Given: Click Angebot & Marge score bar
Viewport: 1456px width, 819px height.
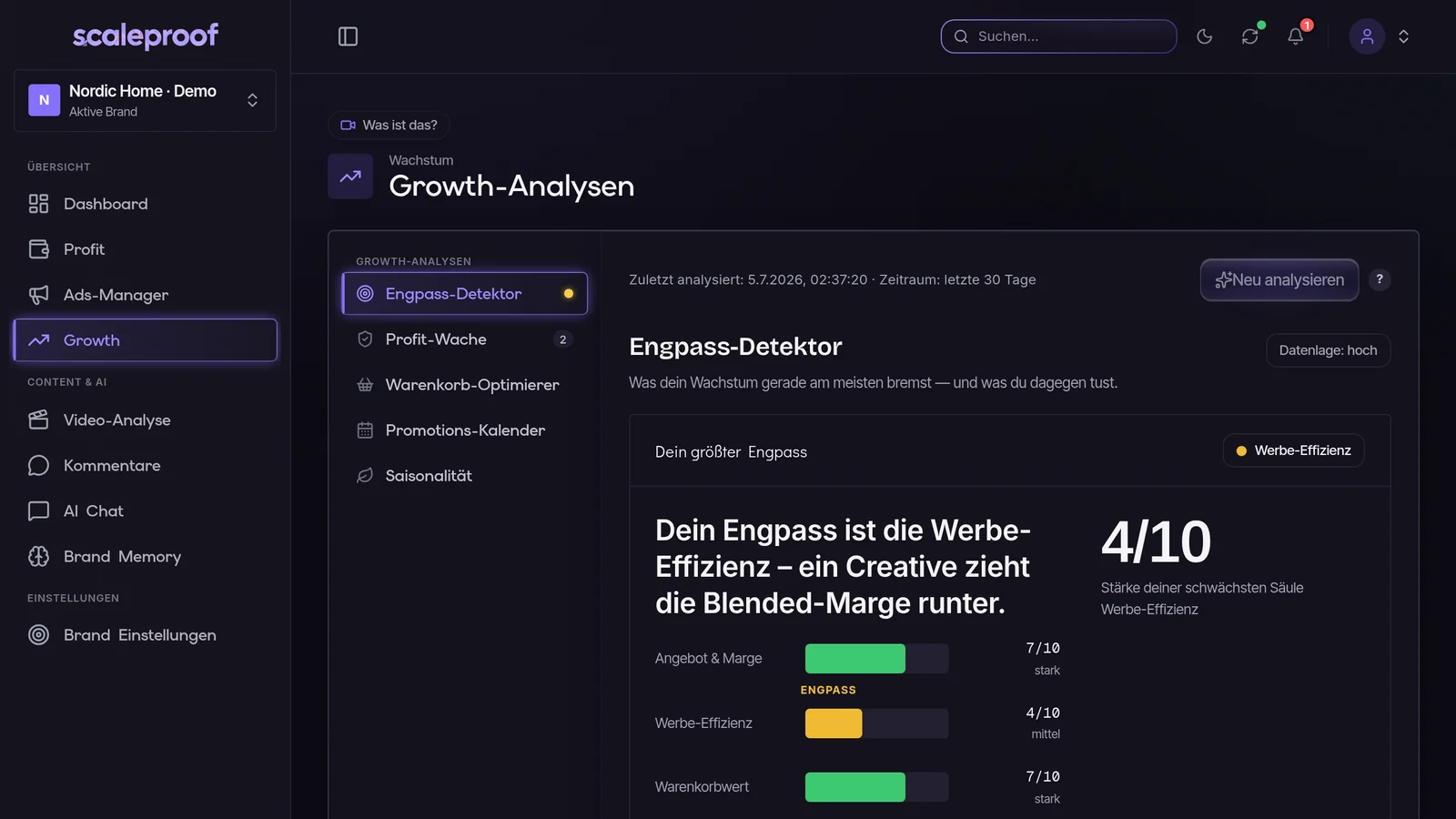Looking at the screenshot, I should 876,658.
